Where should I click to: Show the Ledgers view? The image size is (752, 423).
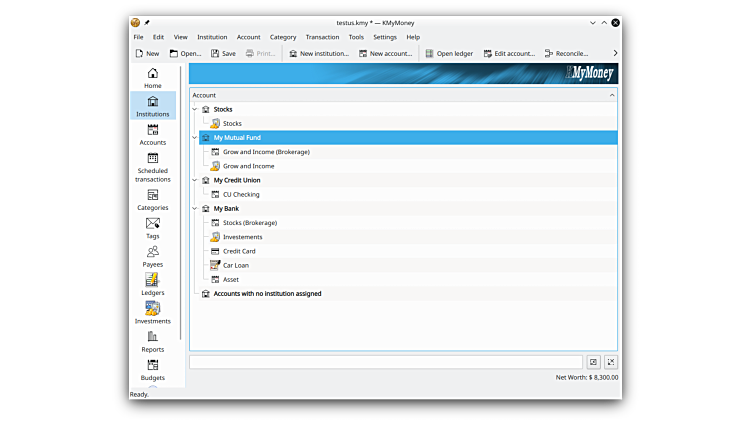152,284
